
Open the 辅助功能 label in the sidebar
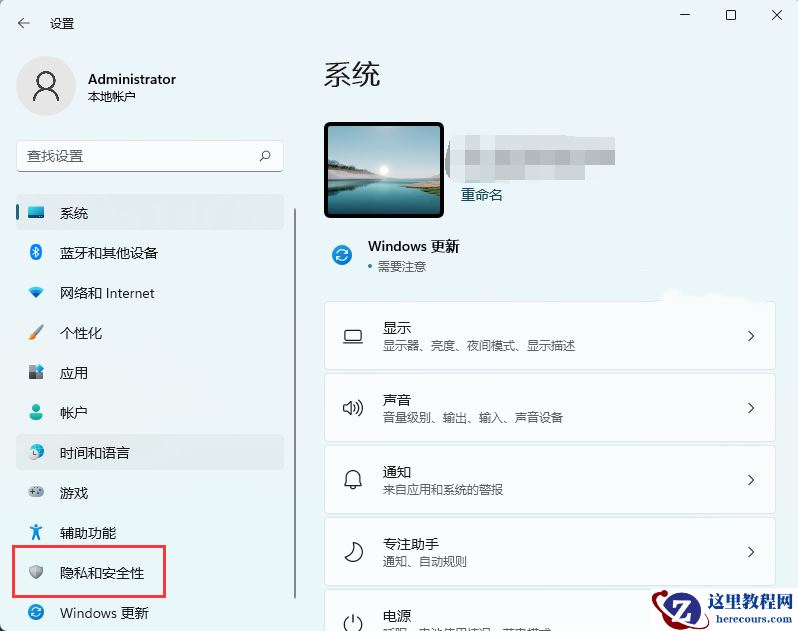(x=88, y=533)
